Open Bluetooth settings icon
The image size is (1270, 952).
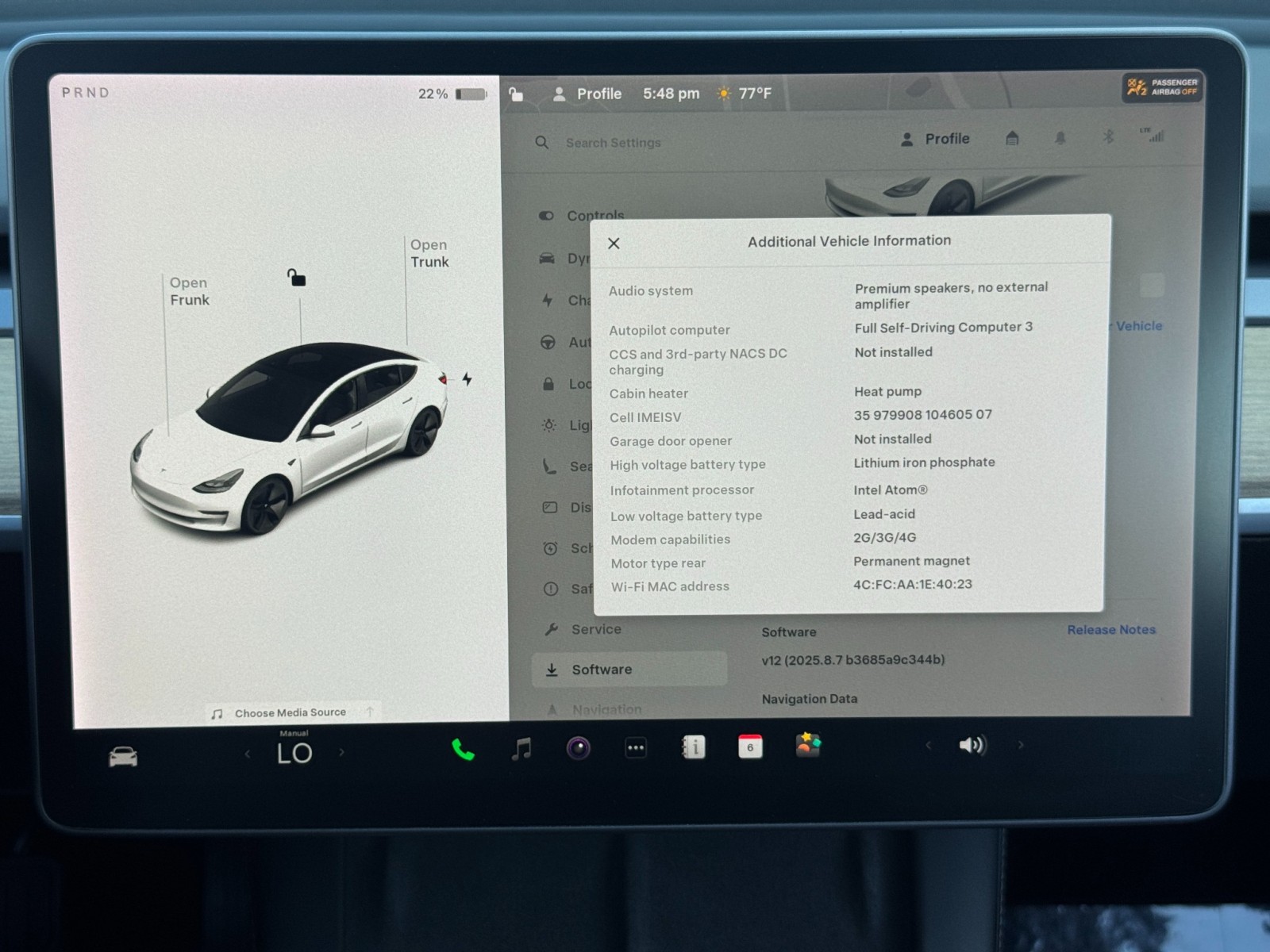pos(1108,136)
